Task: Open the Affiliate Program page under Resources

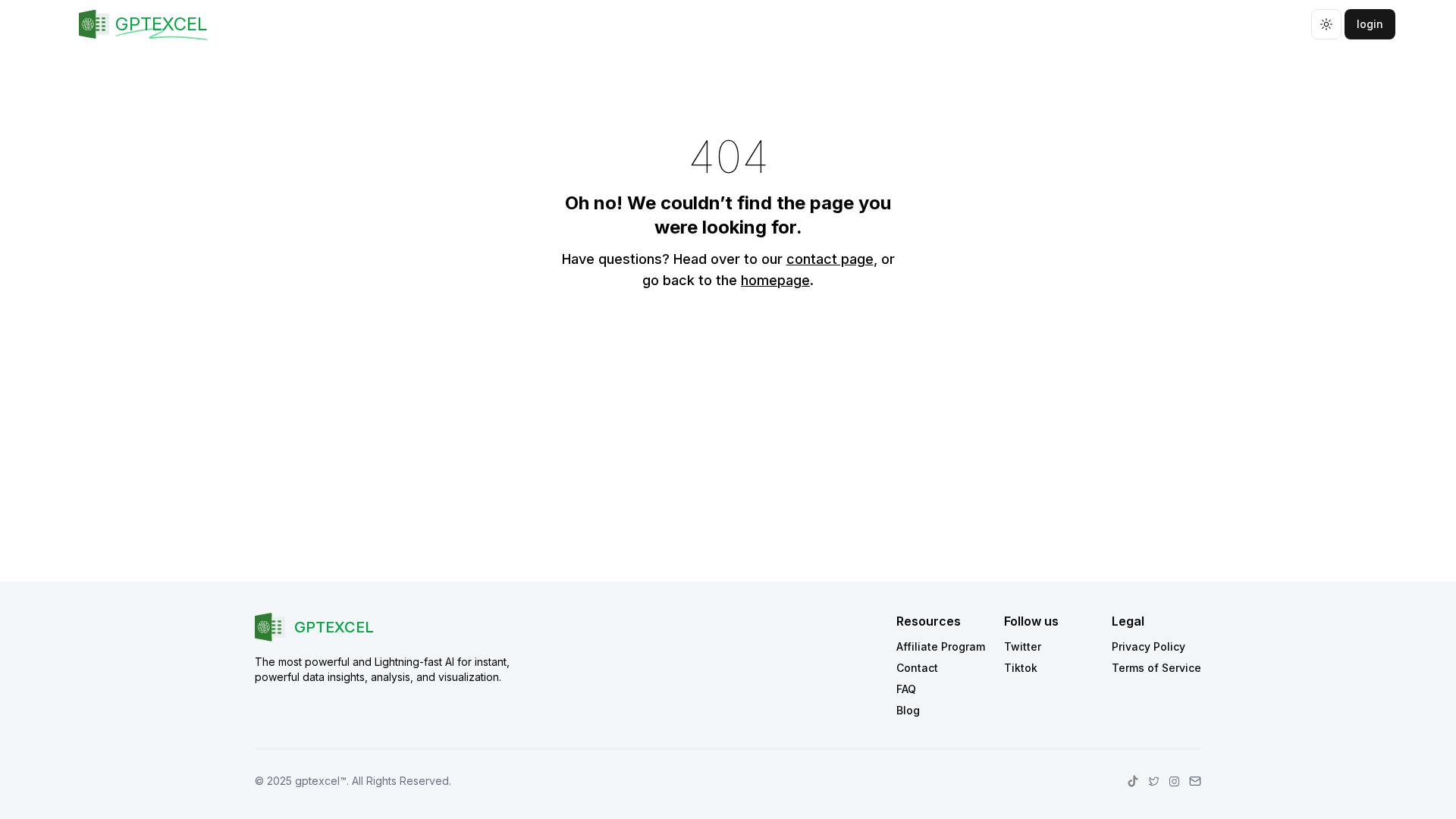Action: coord(940,646)
